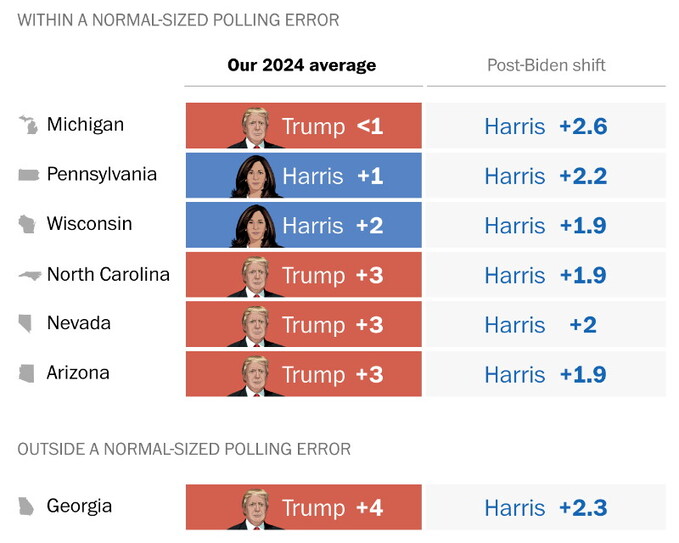This screenshot has height=543, width=679.
Task: Click the blue Harris +2 Wisconsin bar
Action: click(x=303, y=226)
